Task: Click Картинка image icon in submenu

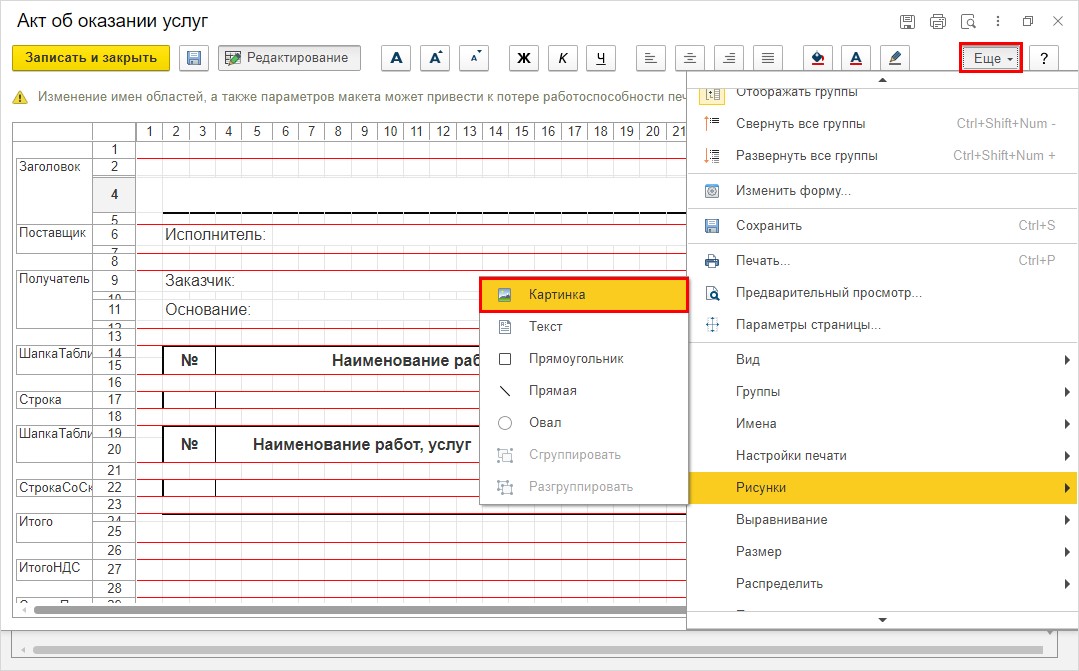Action: click(x=504, y=295)
